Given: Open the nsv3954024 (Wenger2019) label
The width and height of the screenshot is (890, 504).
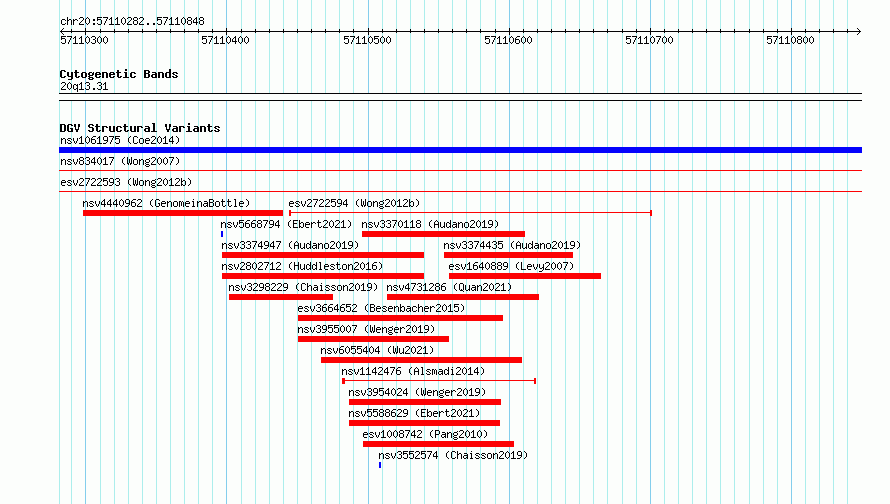Looking at the screenshot, I should (417, 392).
